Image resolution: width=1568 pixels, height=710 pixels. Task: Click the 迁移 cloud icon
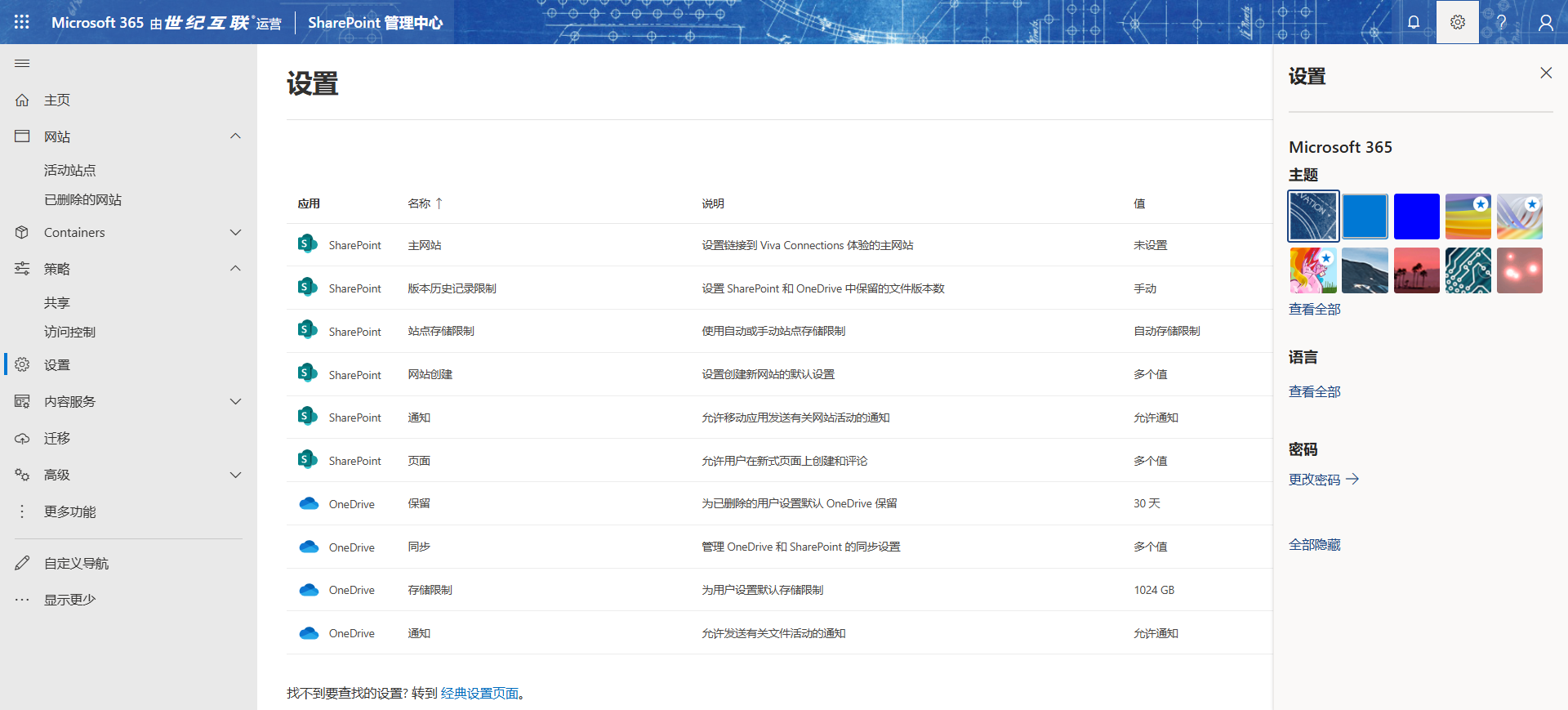coord(22,438)
